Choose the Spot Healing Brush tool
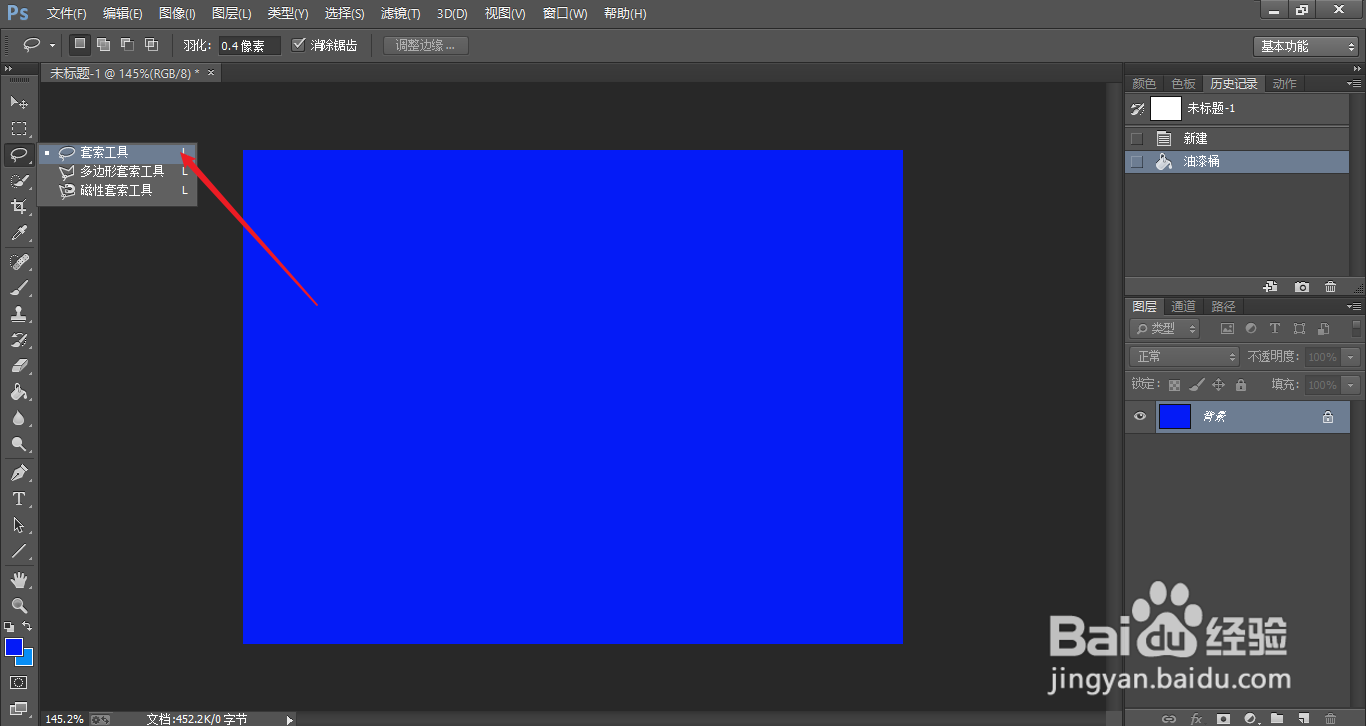The width and height of the screenshot is (1366, 726). (19, 262)
